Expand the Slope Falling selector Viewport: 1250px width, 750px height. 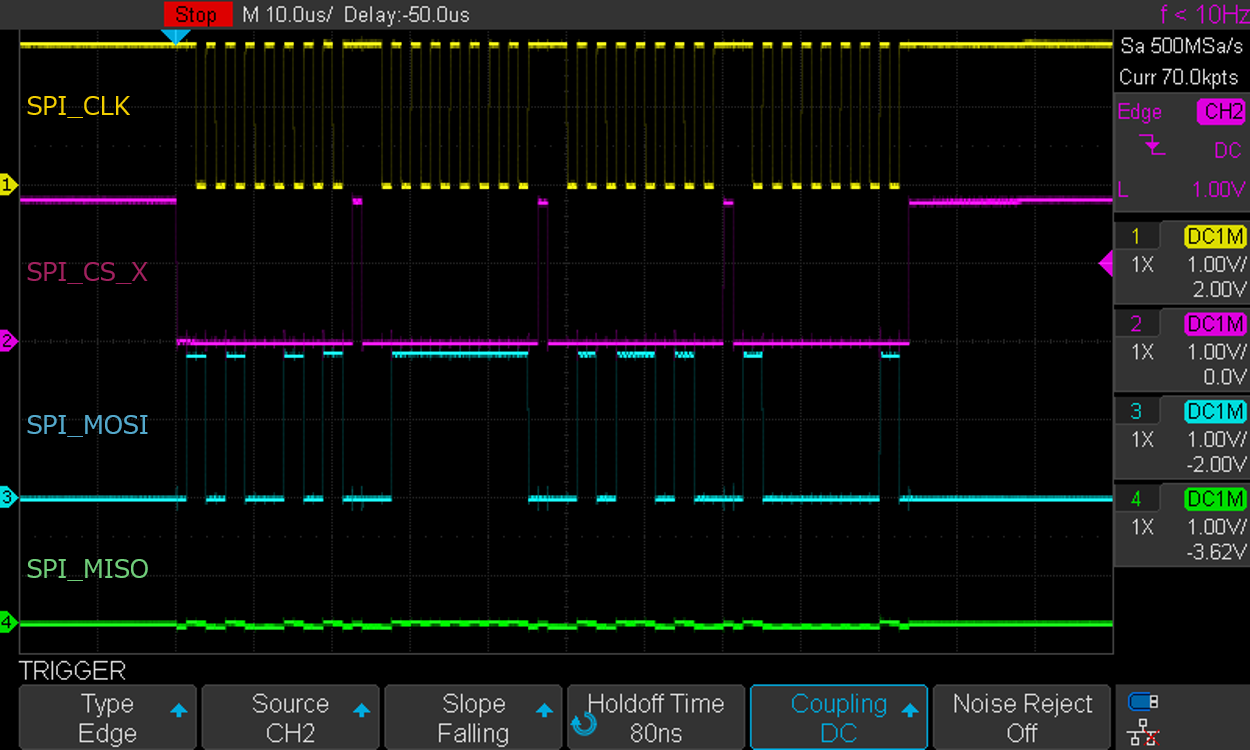click(x=473, y=716)
